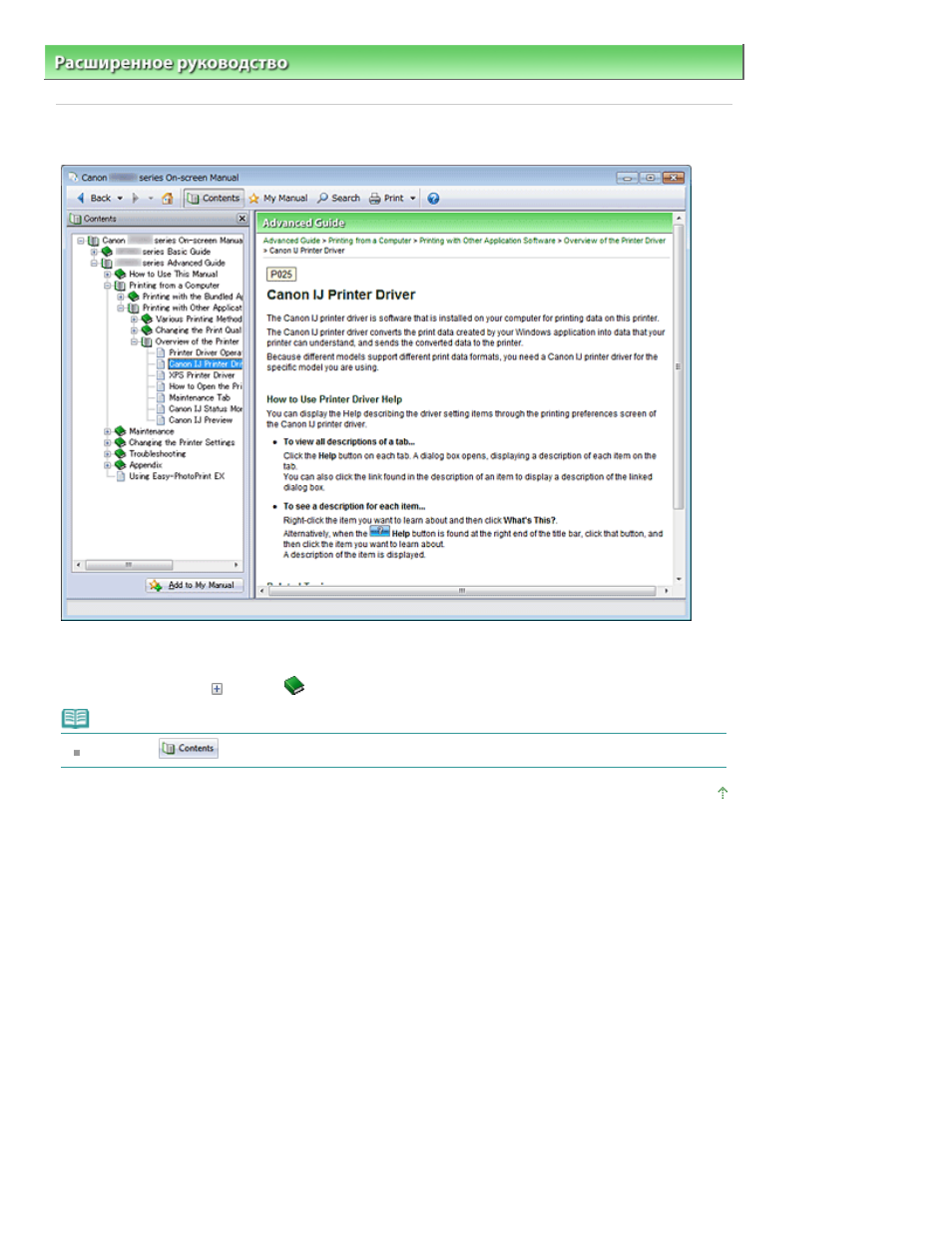952x1233 pixels.
Task: Collapse the Printing with Other Applicat node
Action: tap(121, 308)
